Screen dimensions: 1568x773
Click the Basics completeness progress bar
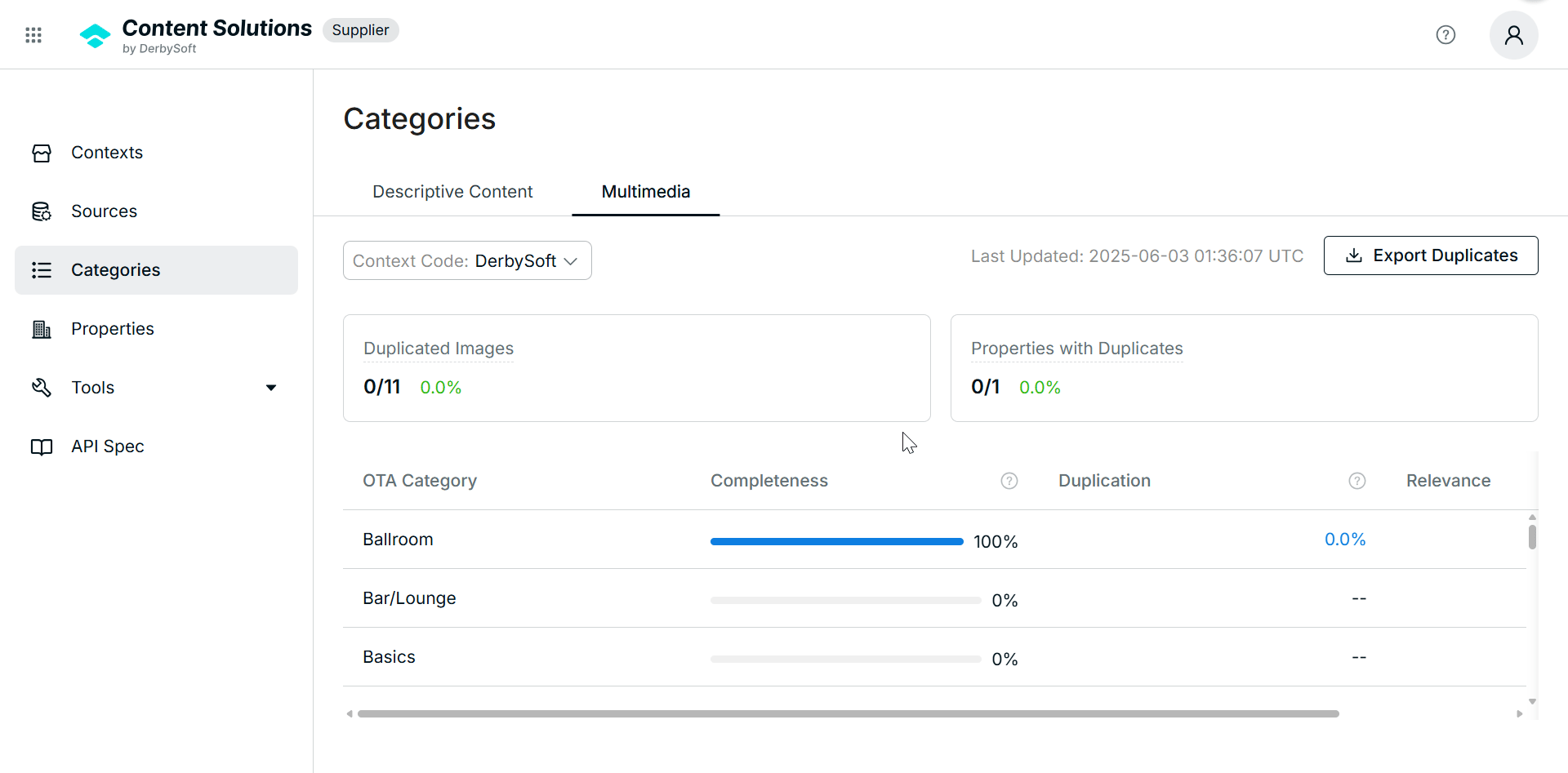click(845, 659)
